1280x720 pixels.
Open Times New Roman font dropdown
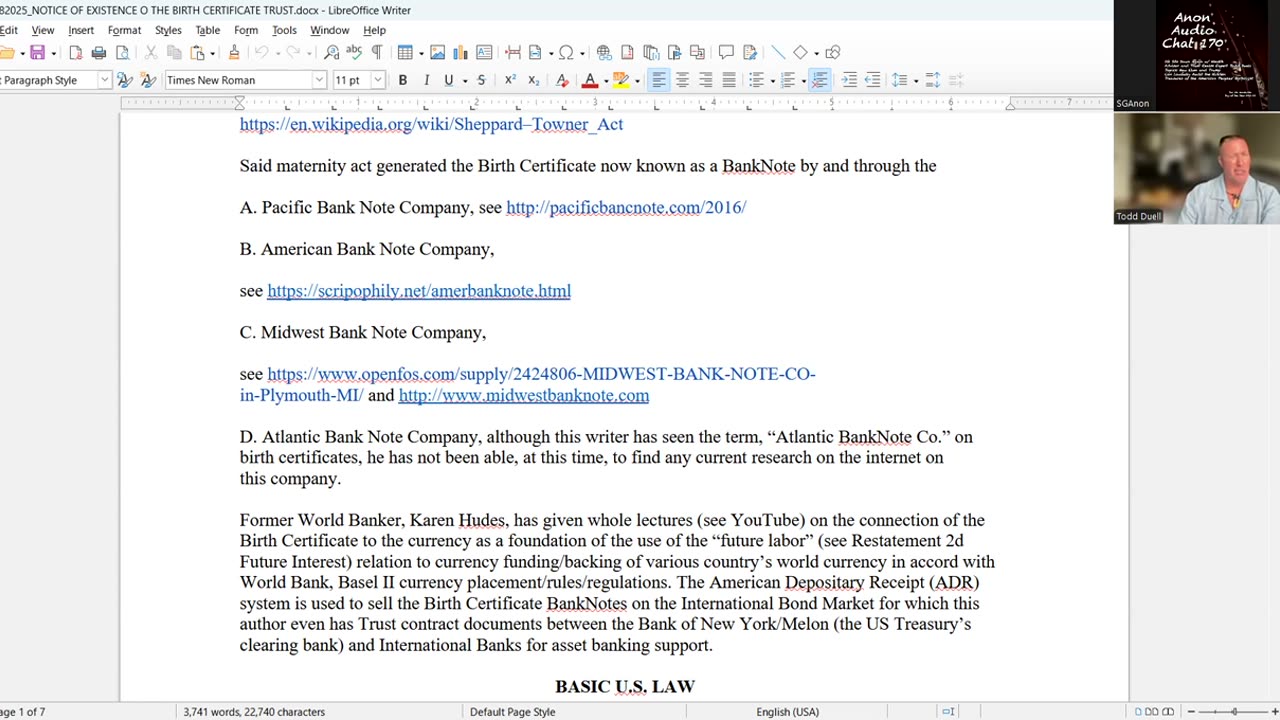(x=319, y=80)
